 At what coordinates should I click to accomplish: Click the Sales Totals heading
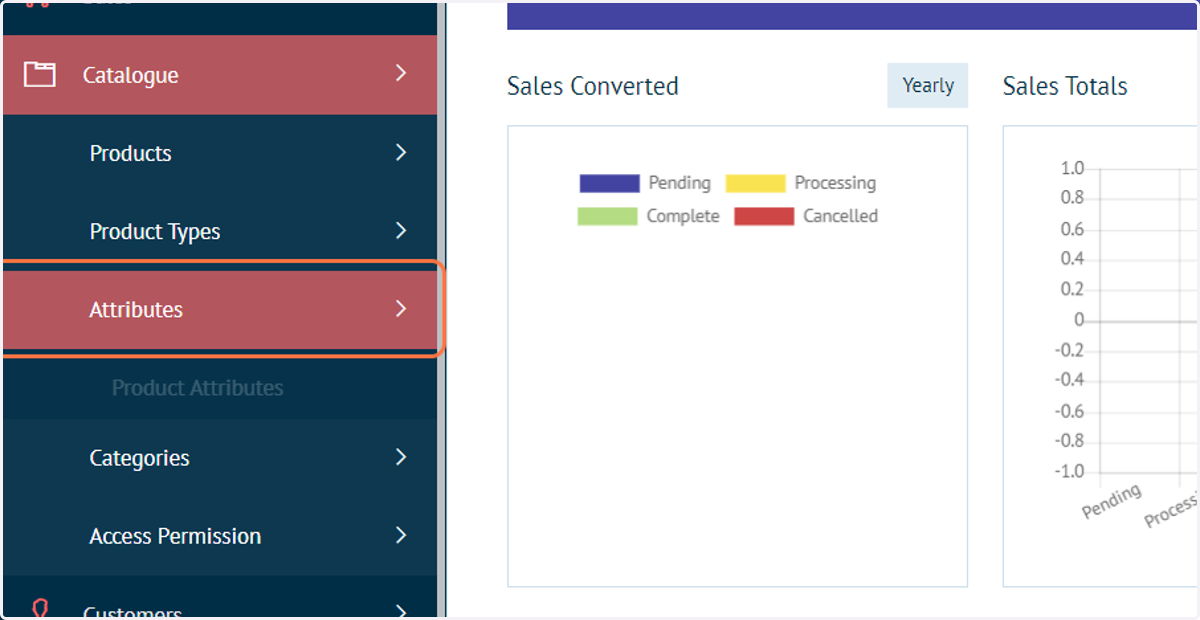point(1065,86)
